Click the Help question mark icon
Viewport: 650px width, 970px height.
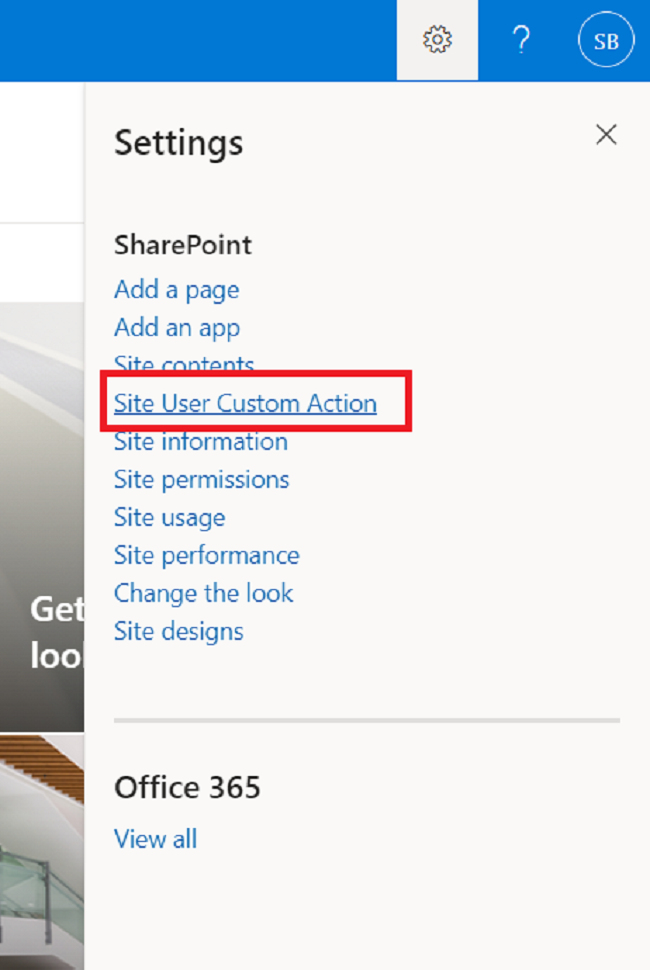[520, 40]
